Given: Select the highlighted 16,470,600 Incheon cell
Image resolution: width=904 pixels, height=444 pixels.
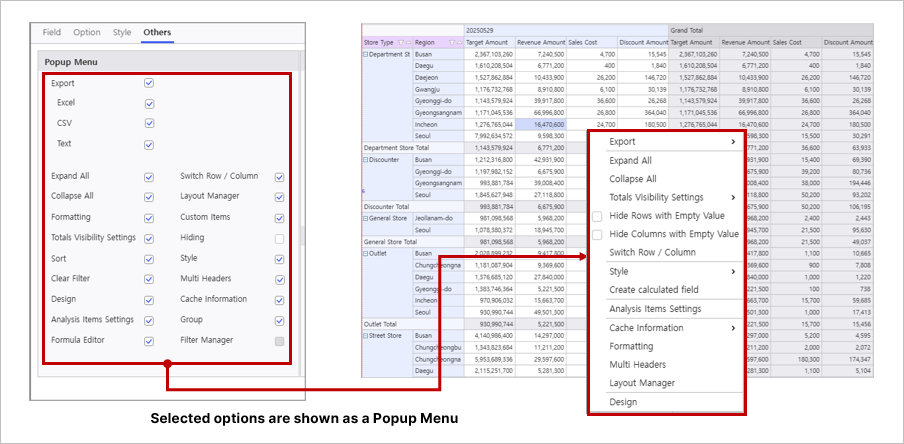Looking at the screenshot, I should pyautogui.click(x=541, y=124).
